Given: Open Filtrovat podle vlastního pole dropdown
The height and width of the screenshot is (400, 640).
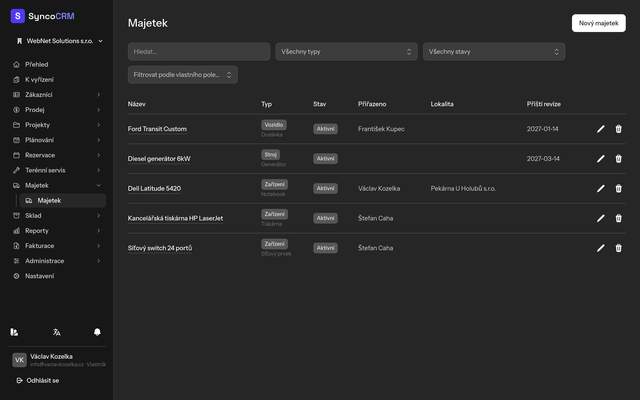Looking at the screenshot, I should click(x=182, y=75).
